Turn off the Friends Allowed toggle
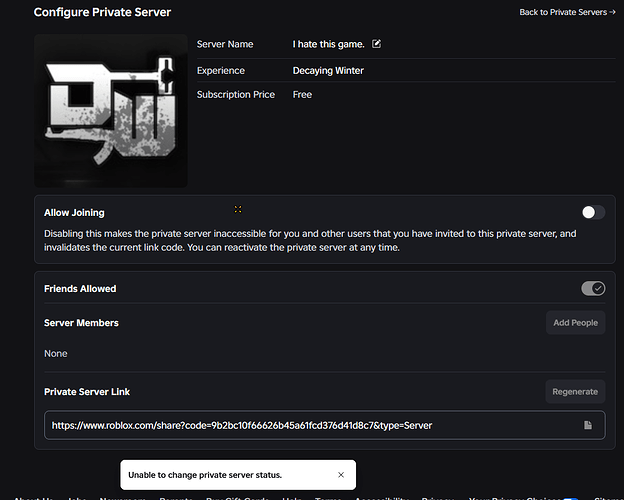 click(593, 288)
